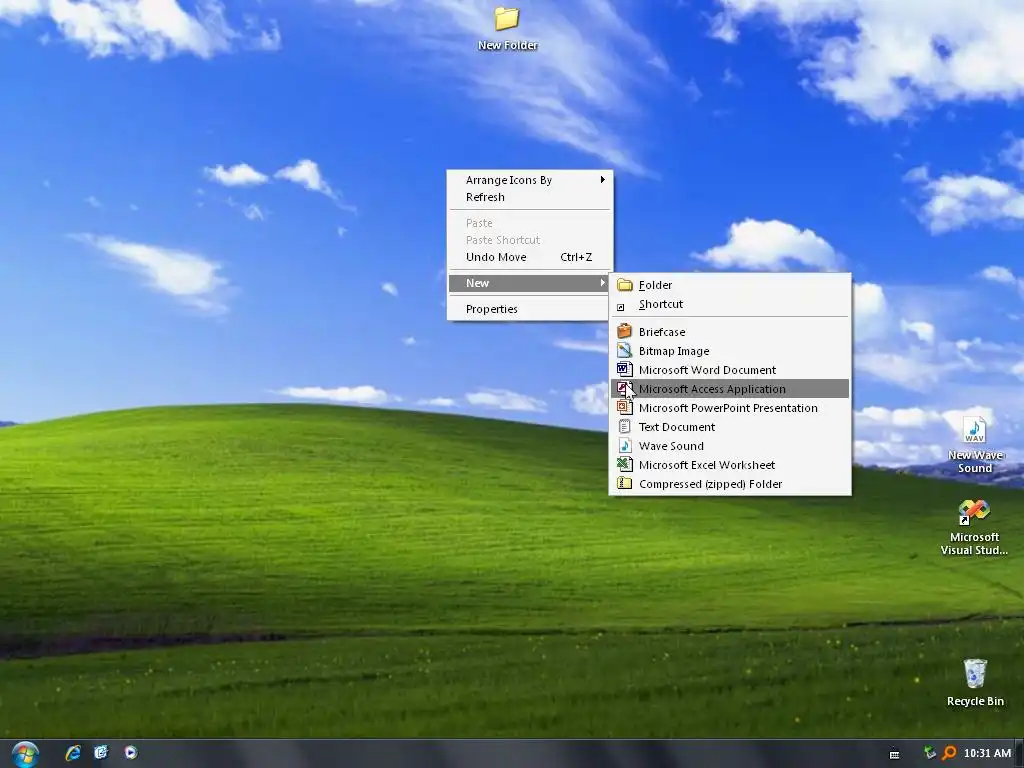Launch Windows Media Player from quick launch

[131, 753]
